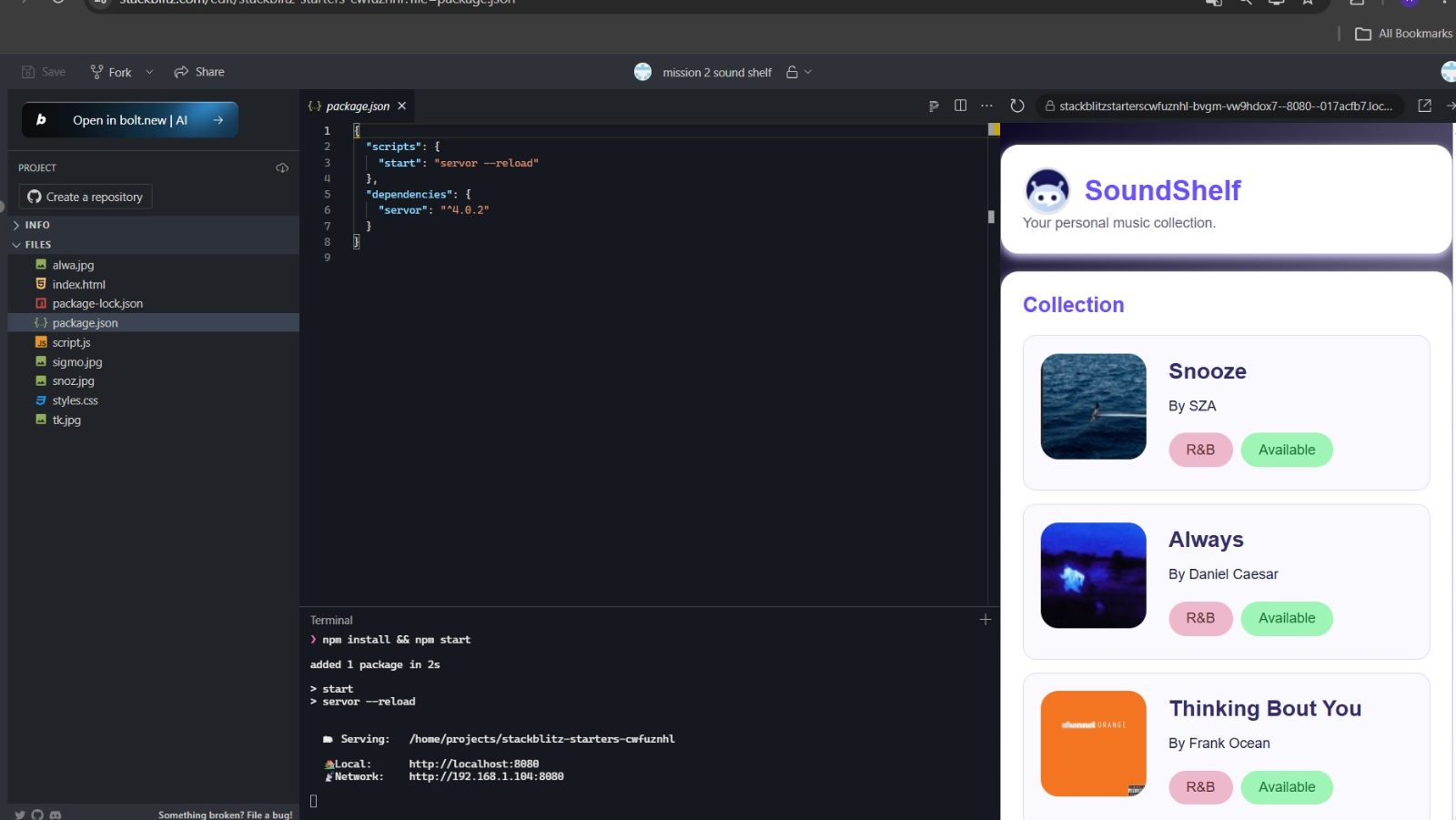Expand the INFO section

click(x=153, y=225)
